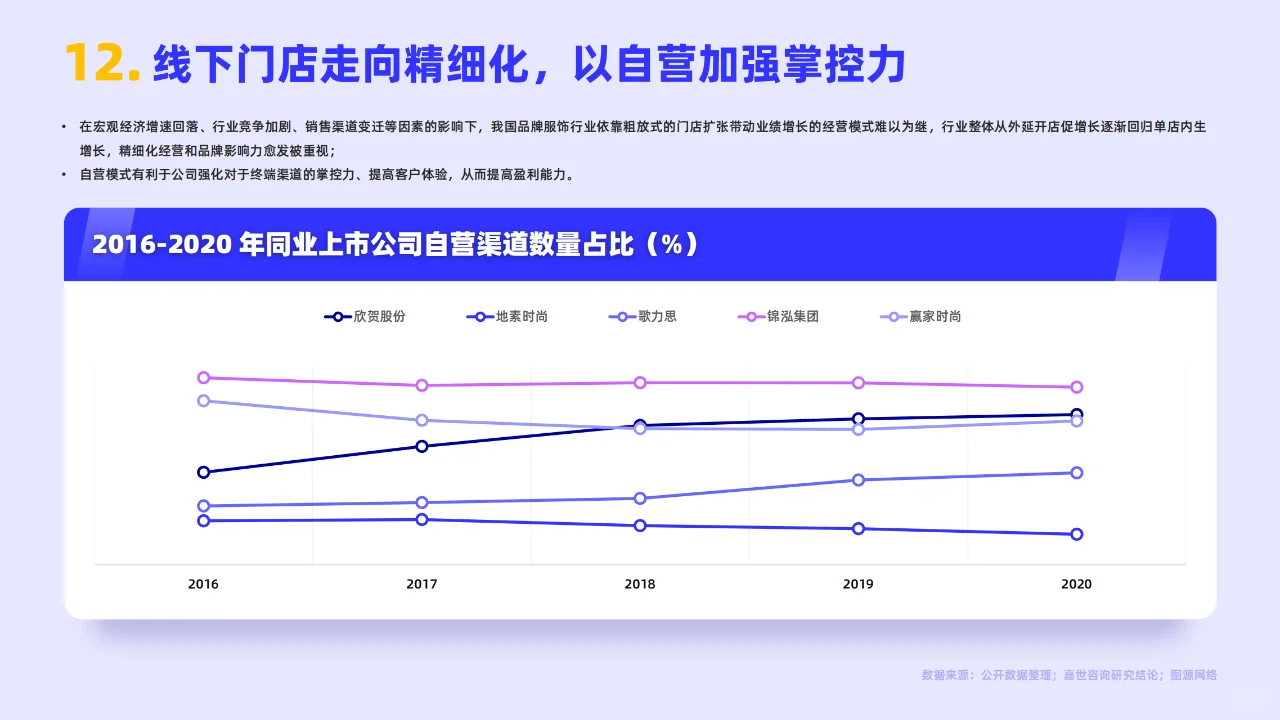Click the 欣贺股份 data point for 2016
Screen dimensions: 1280x720
203,472
